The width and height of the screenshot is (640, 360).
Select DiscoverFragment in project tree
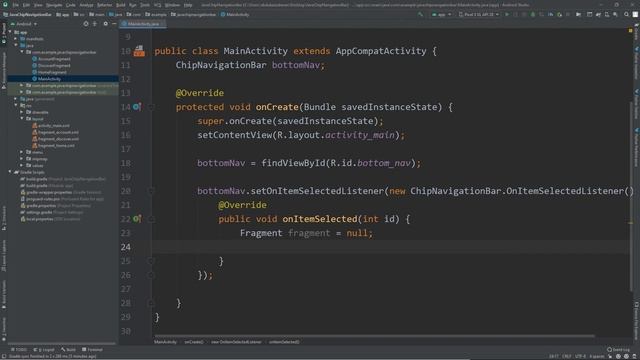51,65
